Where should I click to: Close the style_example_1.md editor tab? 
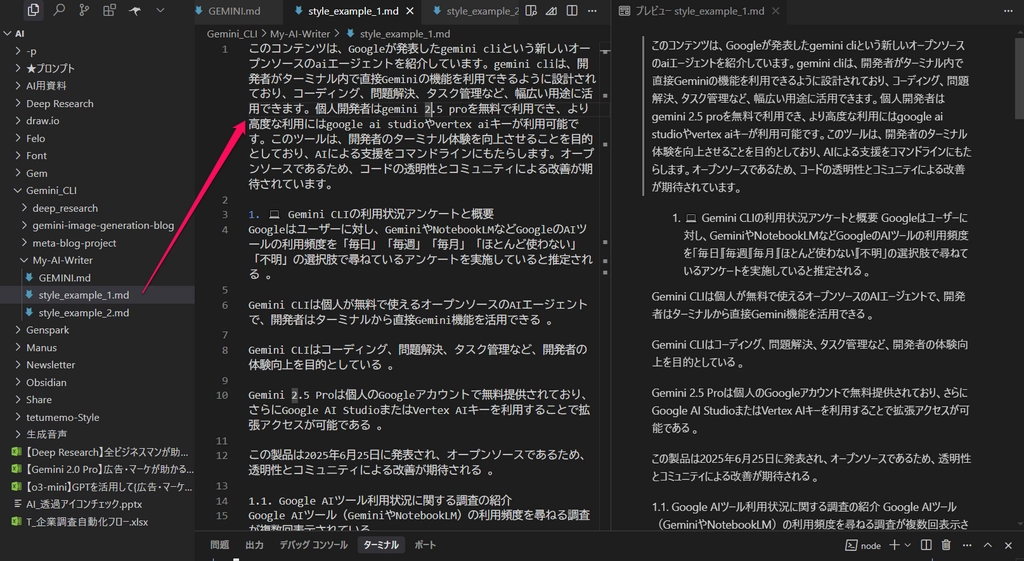(x=409, y=11)
